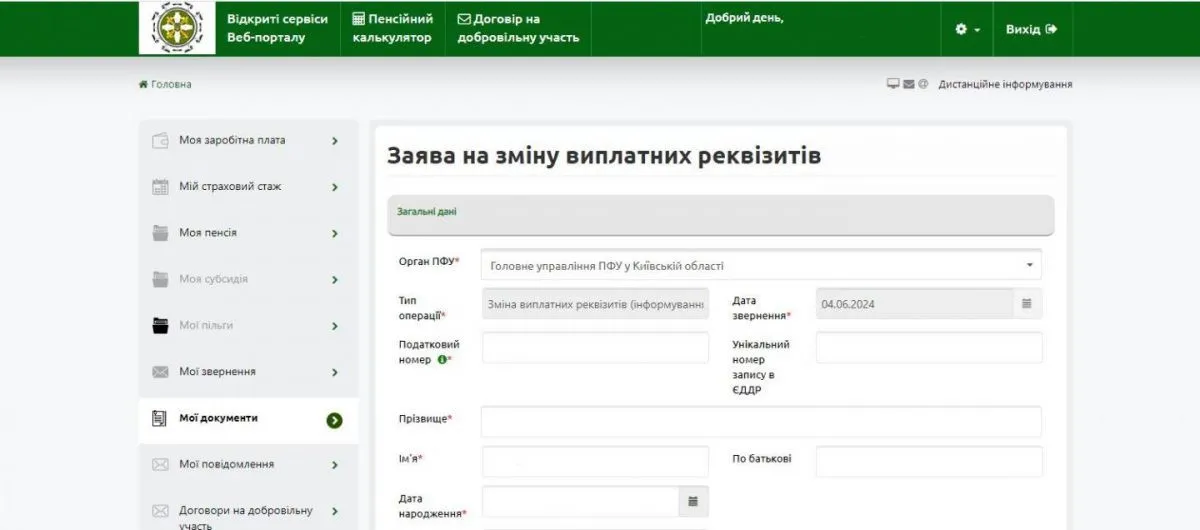Open Моя заробітна плата menu item
This screenshot has width=1200, height=530.
coord(248,141)
